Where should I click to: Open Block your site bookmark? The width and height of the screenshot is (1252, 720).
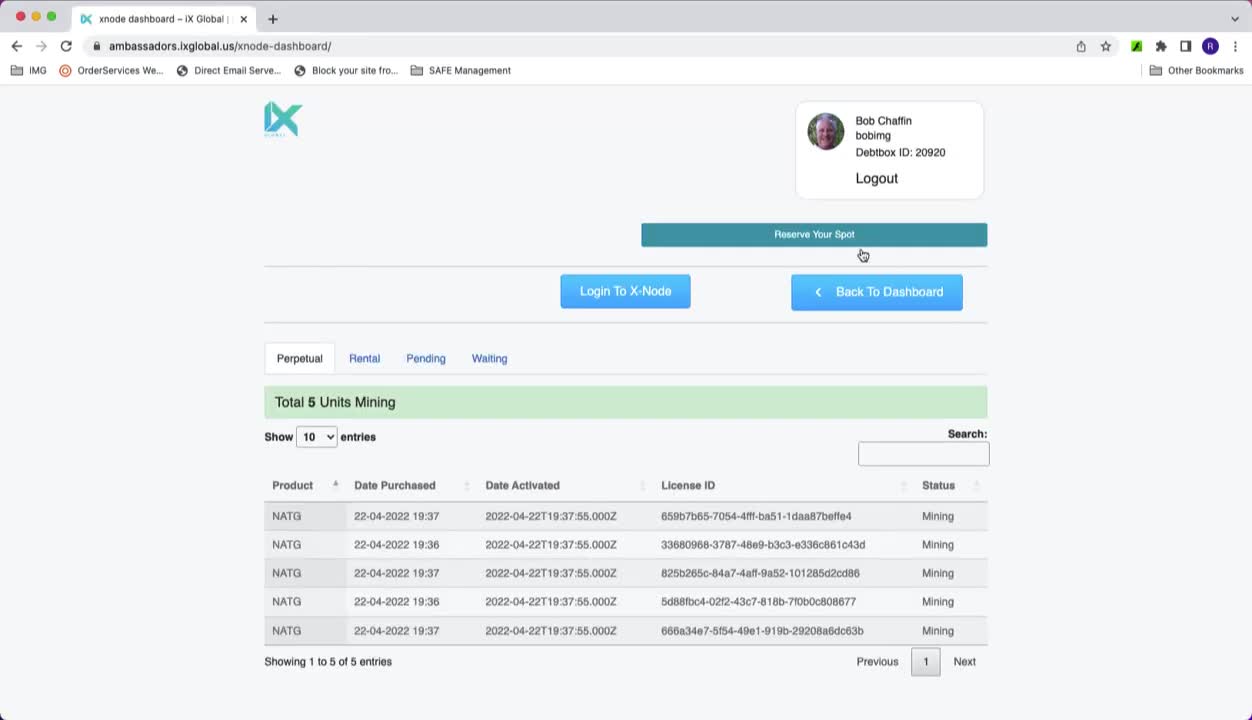pyautogui.click(x=346, y=71)
